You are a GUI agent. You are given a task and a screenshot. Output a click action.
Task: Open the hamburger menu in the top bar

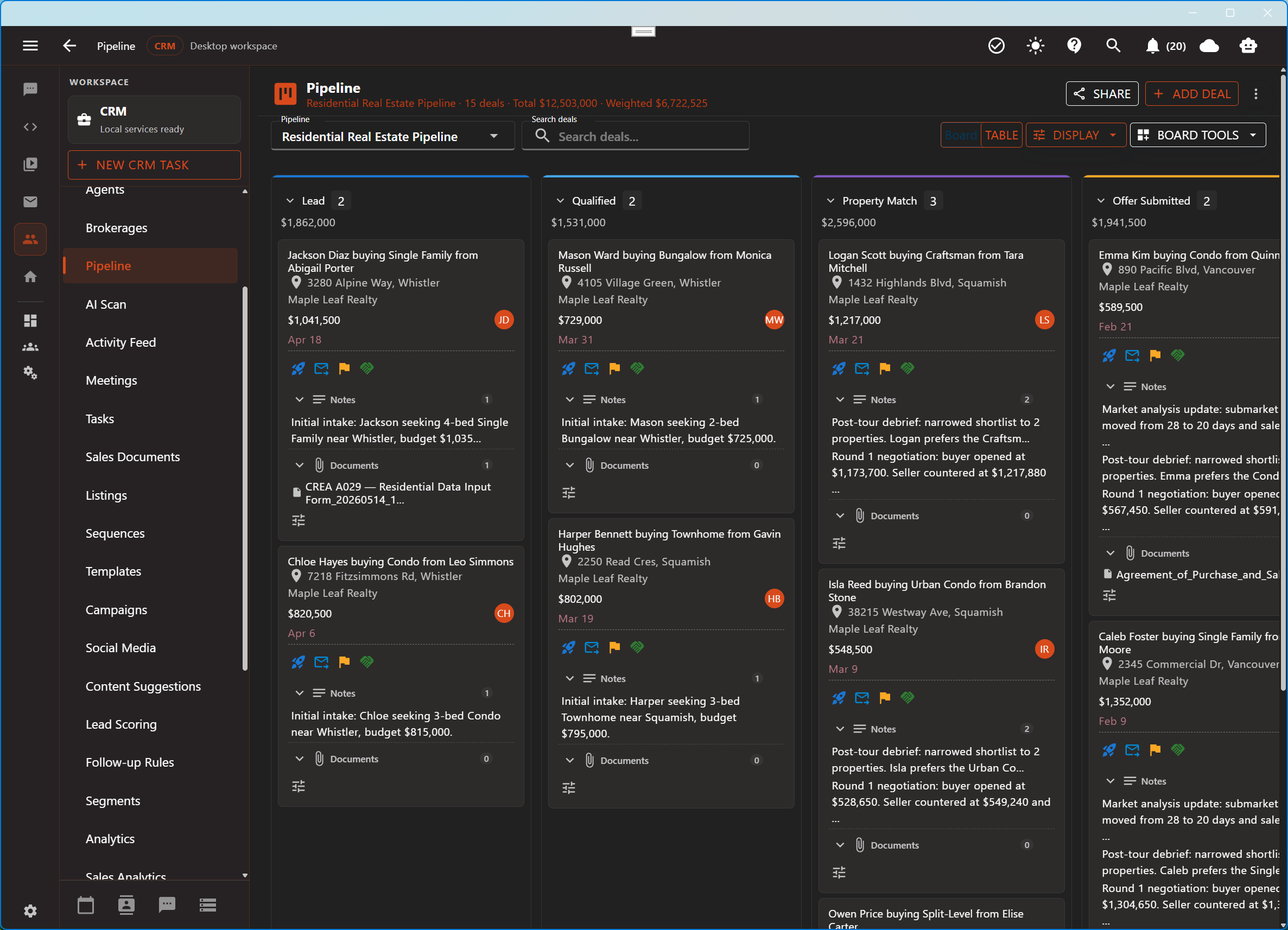30,46
